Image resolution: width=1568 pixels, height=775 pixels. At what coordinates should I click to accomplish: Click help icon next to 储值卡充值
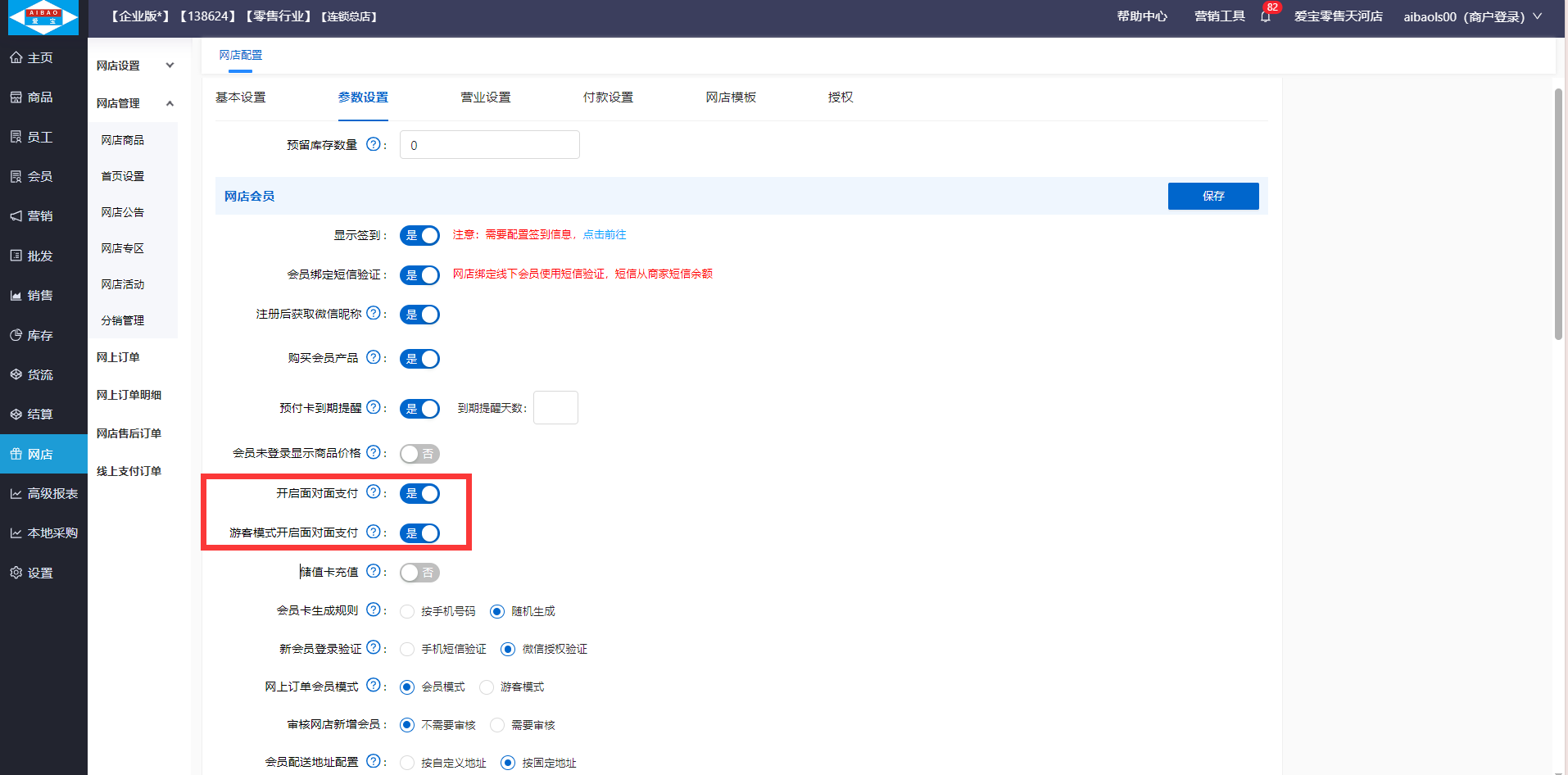(373, 571)
